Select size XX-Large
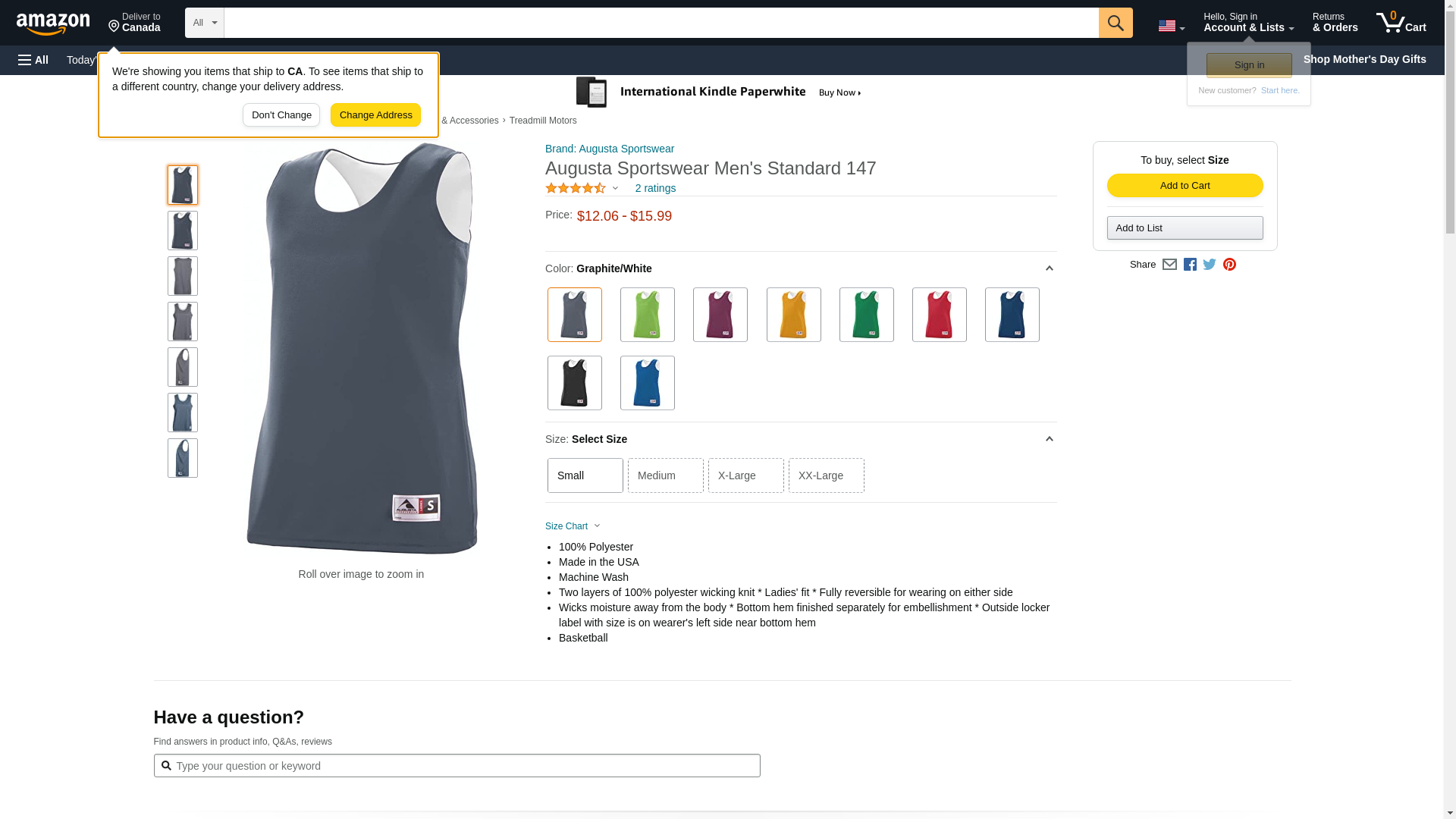The width and height of the screenshot is (1456, 819). click(x=827, y=475)
